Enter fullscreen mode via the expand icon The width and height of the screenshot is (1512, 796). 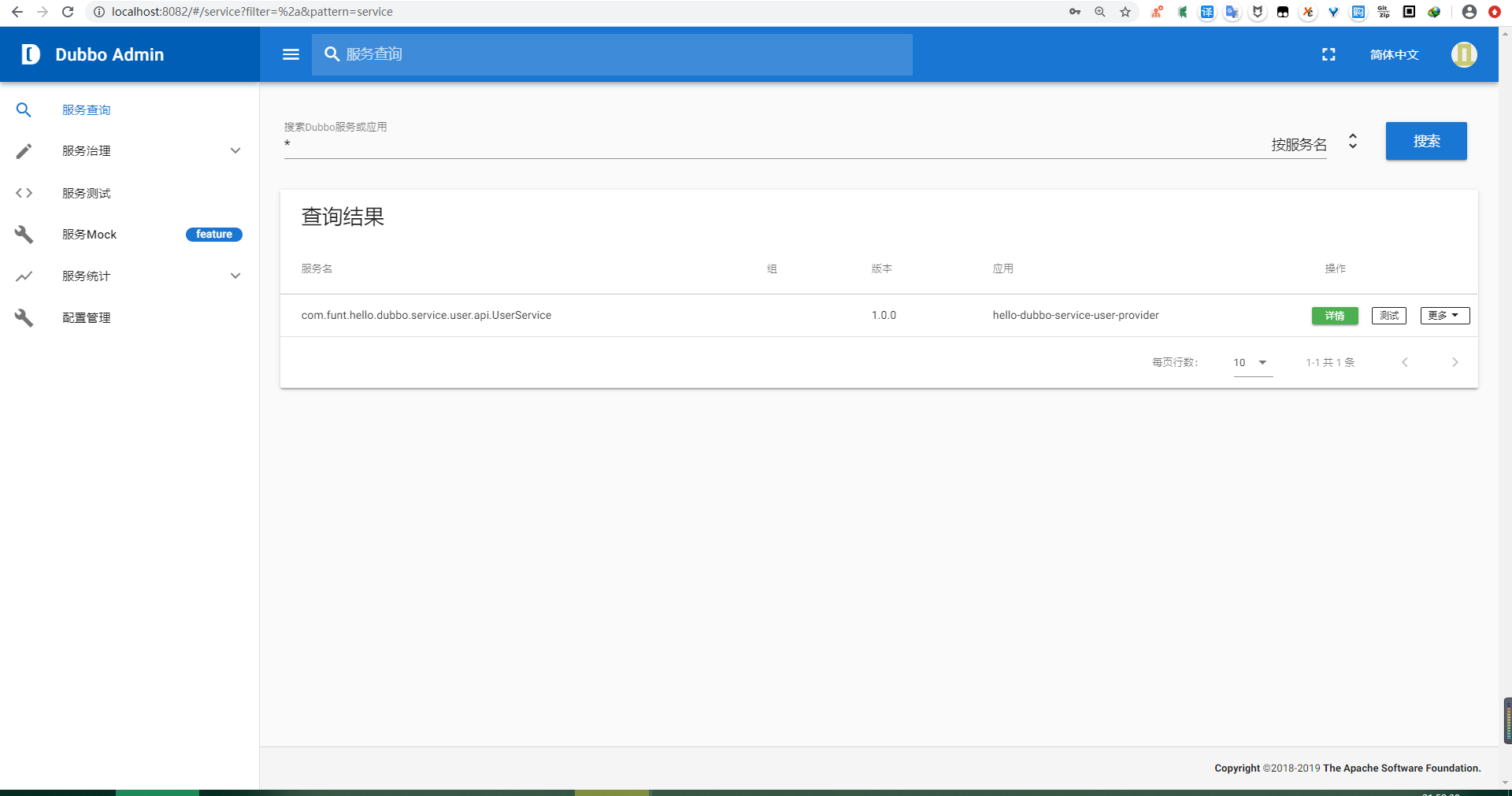[x=1329, y=54]
